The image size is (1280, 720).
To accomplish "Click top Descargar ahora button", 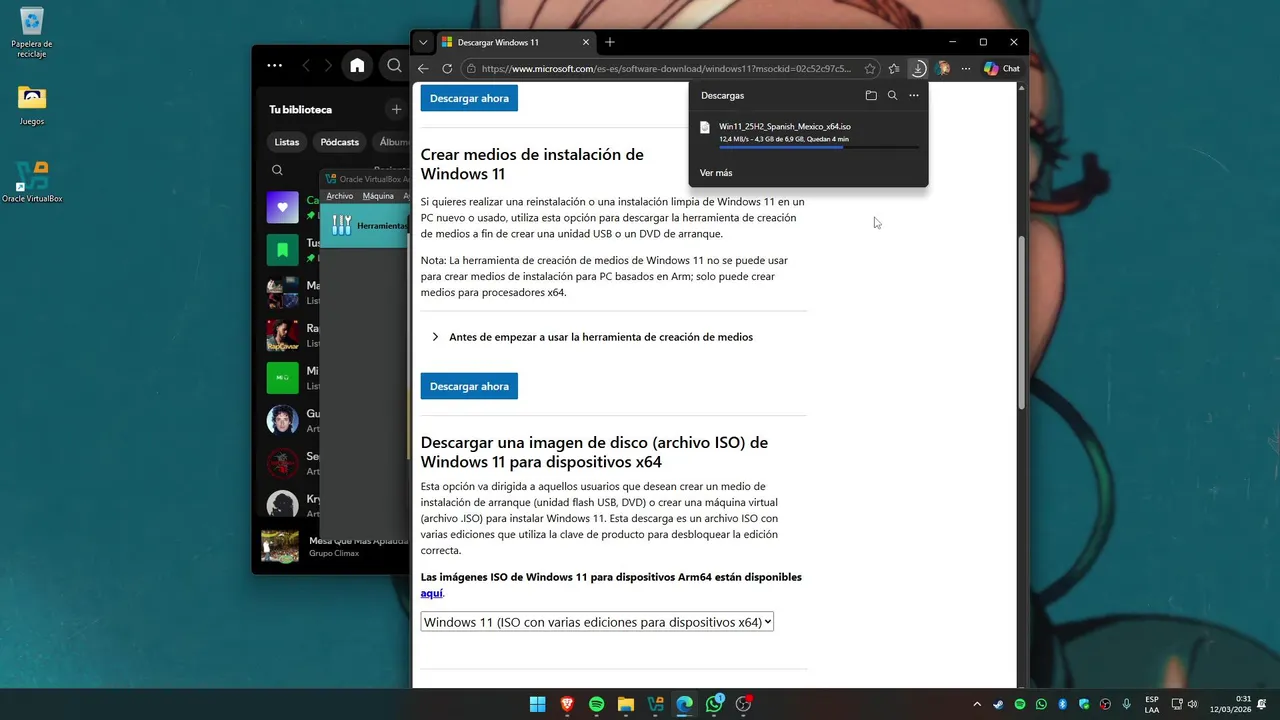I will pos(469,98).
